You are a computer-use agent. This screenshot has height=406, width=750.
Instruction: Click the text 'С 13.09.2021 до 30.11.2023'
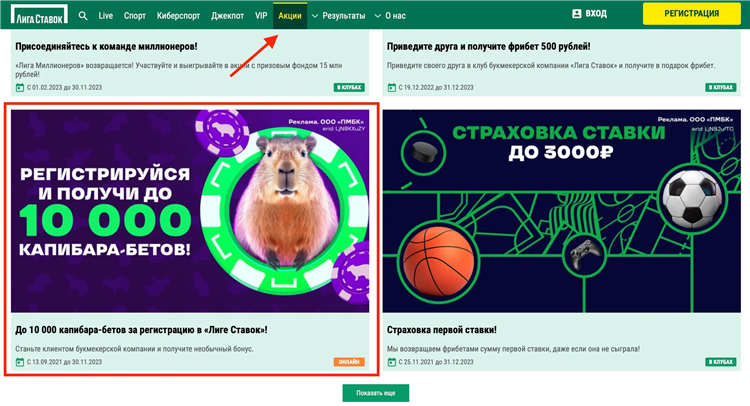coord(64,362)
